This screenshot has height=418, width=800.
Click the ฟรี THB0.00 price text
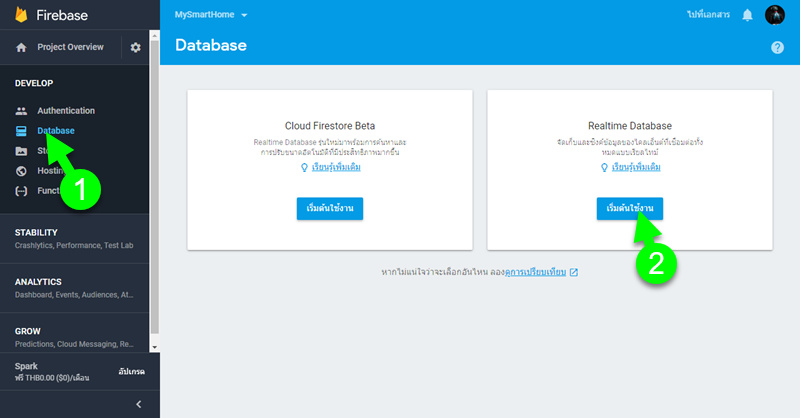52,378
